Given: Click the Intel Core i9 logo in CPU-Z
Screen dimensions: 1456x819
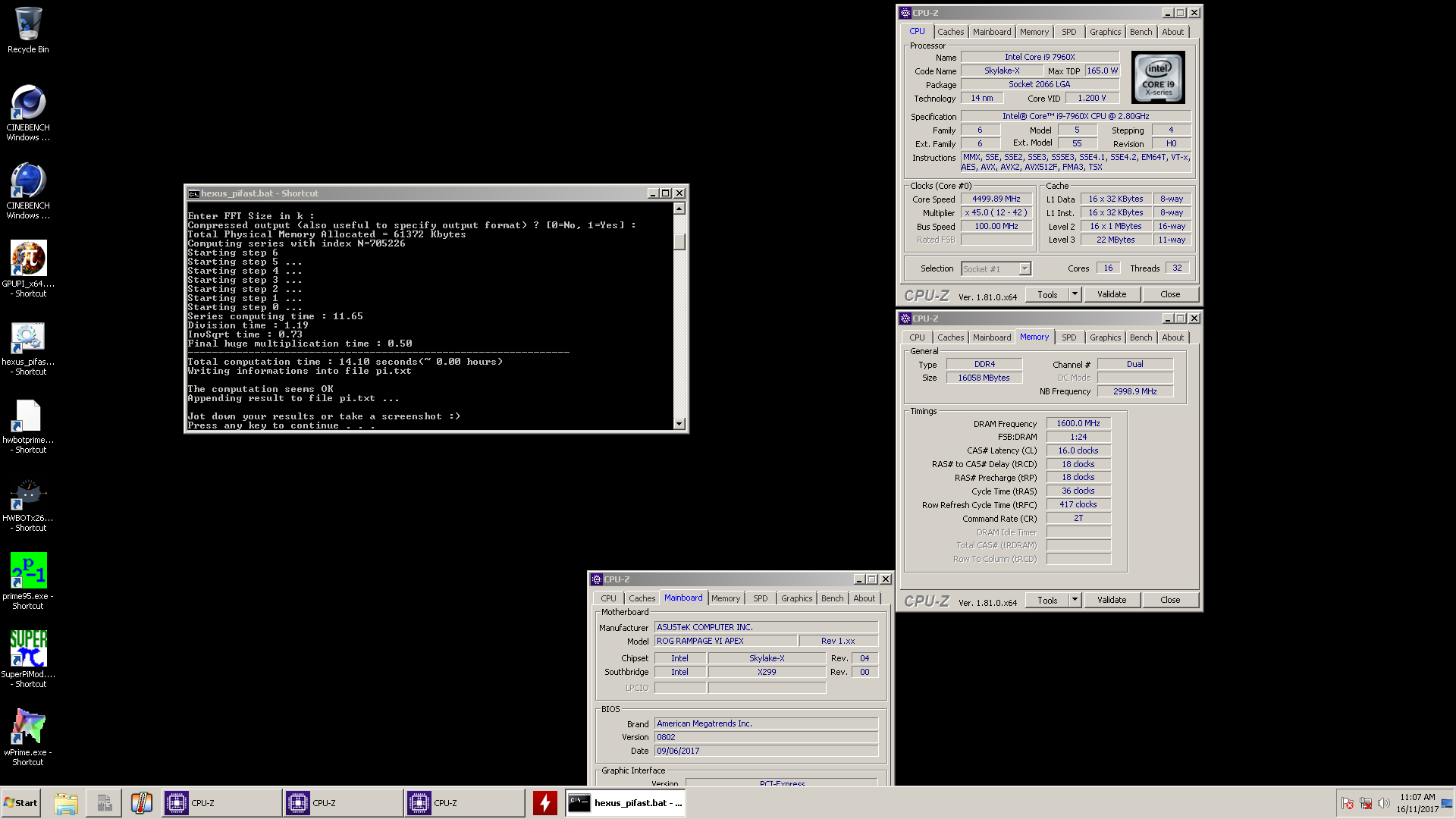Looking at the screenshot, I should [x=1158, y=77].
